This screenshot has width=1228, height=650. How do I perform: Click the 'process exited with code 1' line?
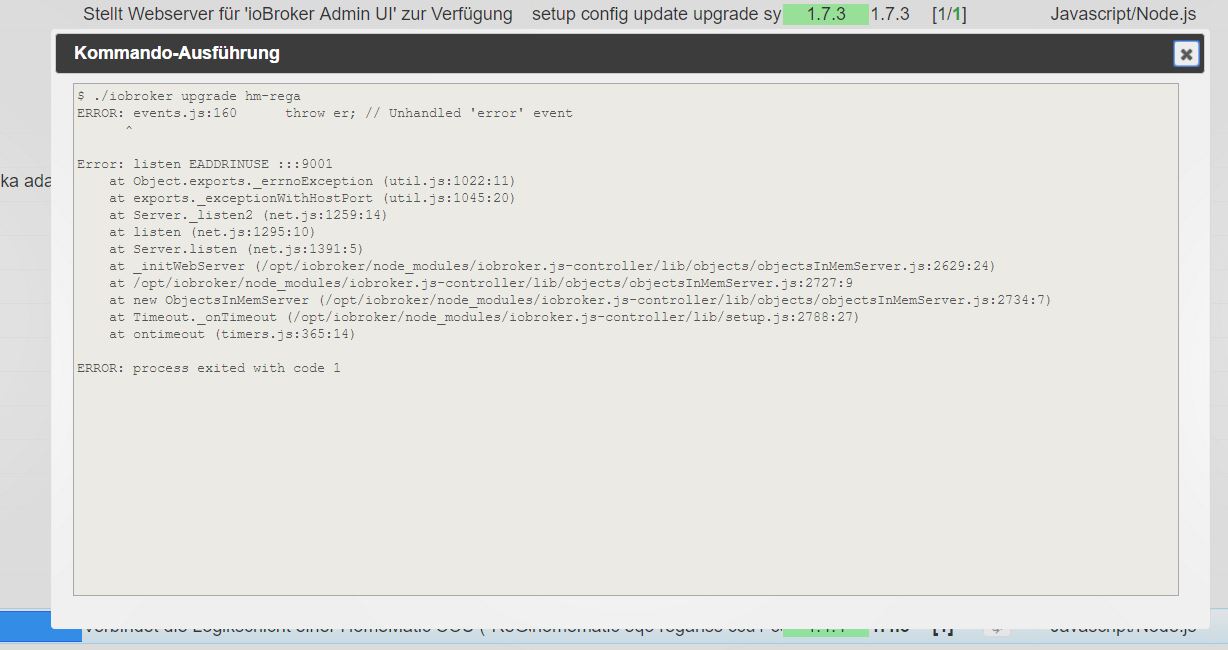click(208, 368)
